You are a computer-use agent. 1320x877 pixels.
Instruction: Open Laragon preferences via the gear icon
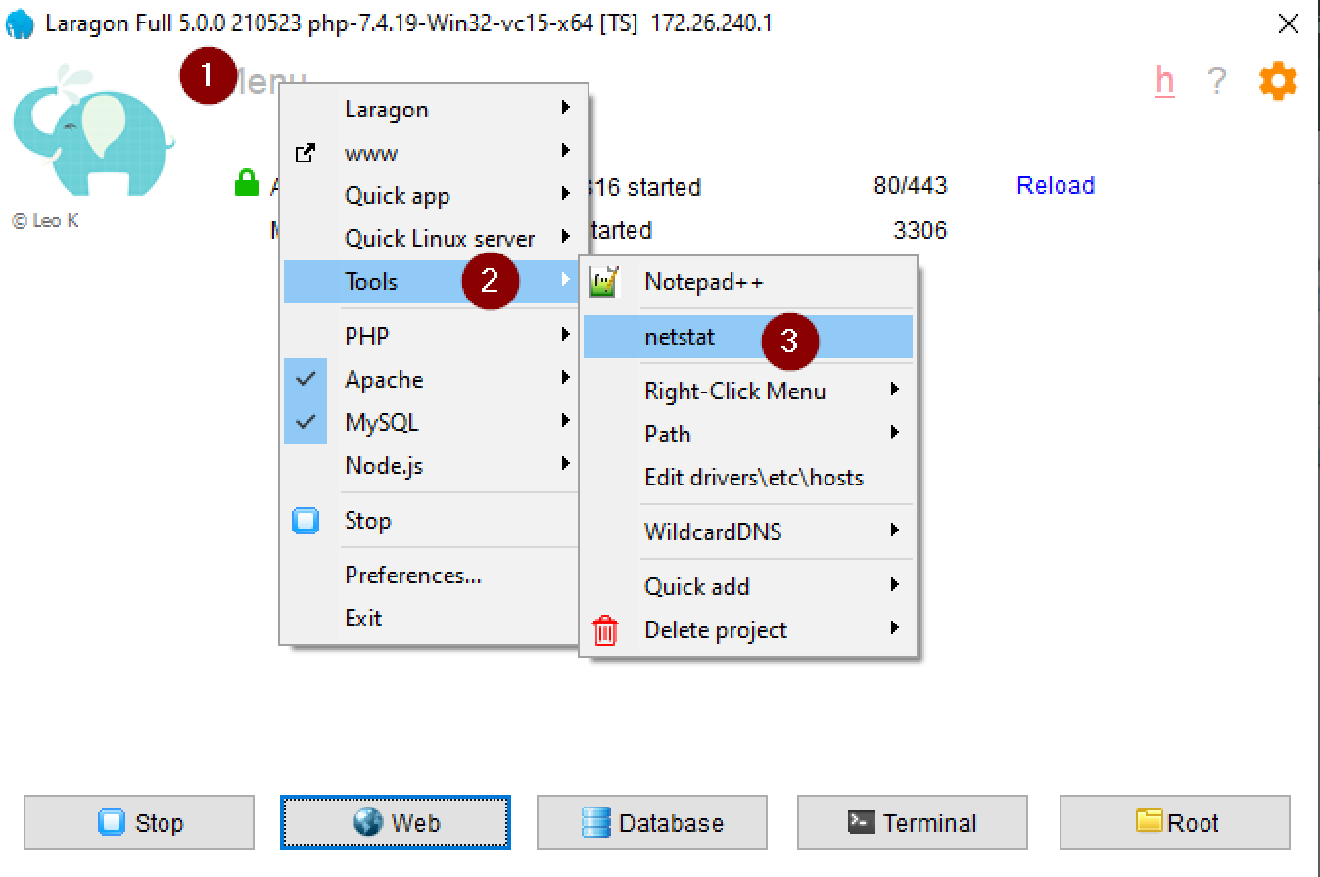pos(1277,82)
